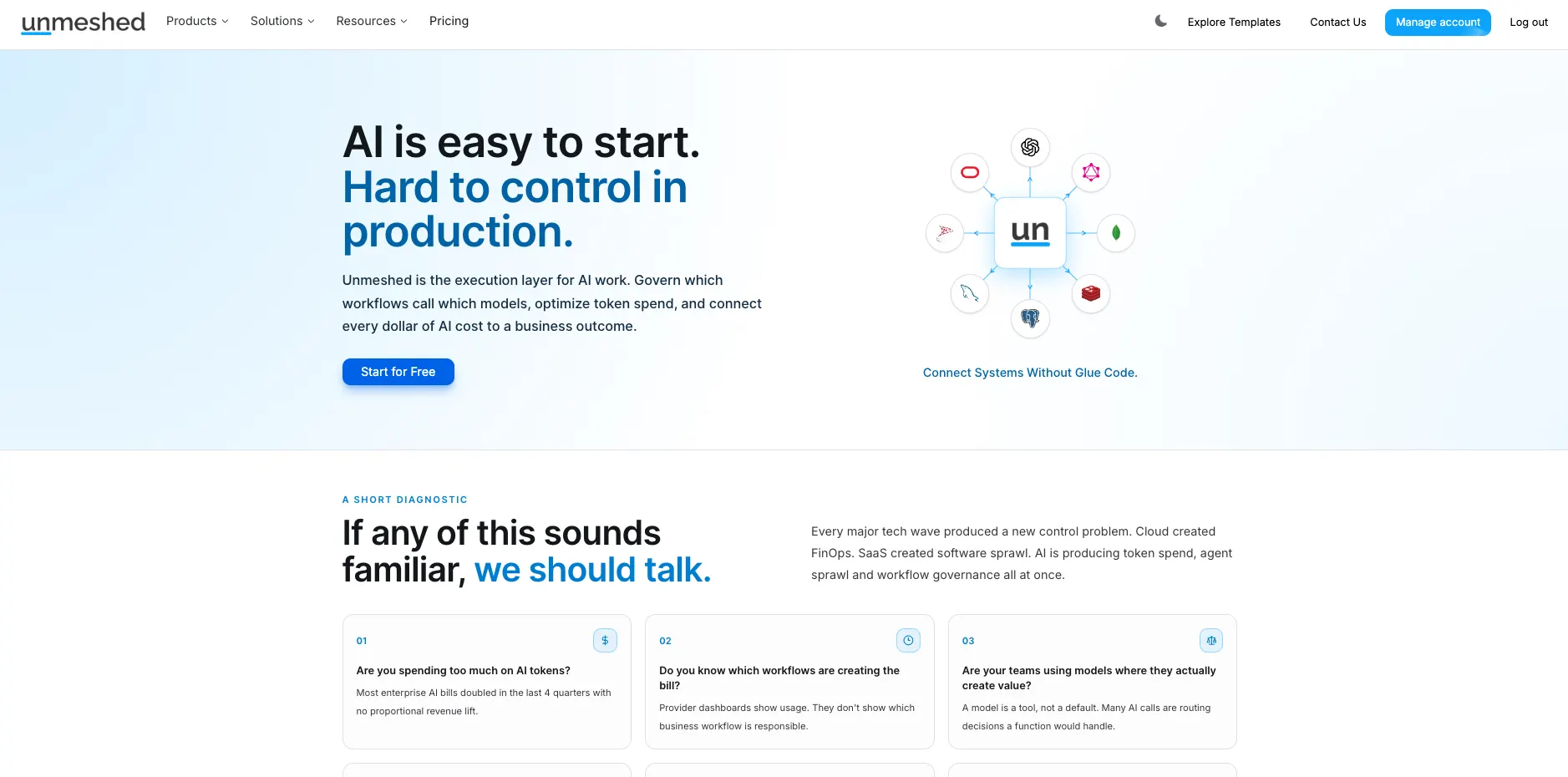The image size is (1568, 777).
Task: Select the Oracle red oval icon
Action: 970,173
